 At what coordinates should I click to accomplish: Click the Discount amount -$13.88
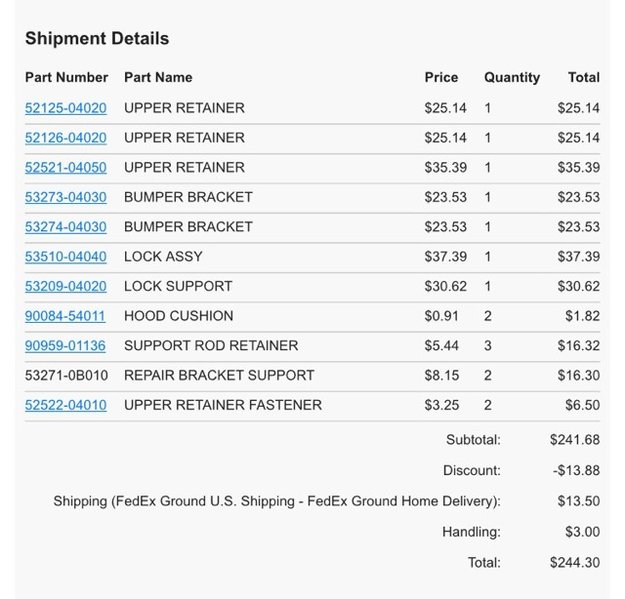[576, 470]
